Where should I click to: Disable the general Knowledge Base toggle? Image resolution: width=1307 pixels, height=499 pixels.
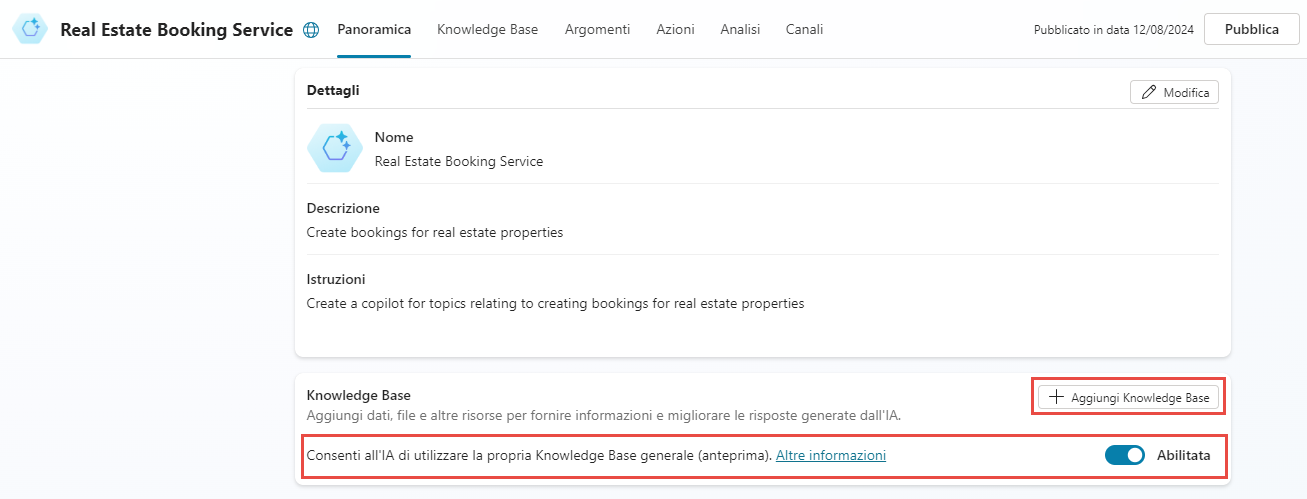coord(1124,456)
